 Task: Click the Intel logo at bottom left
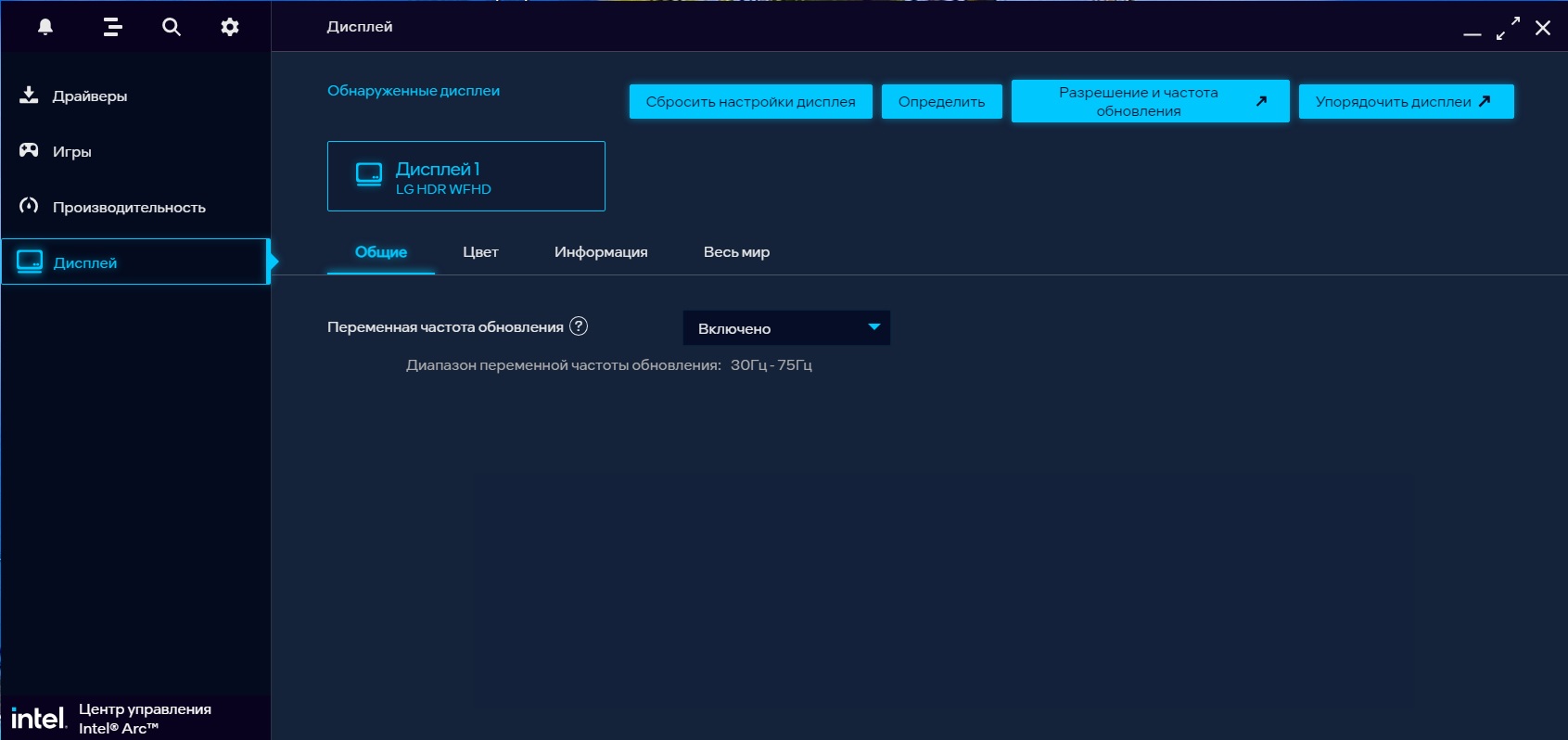38,719
